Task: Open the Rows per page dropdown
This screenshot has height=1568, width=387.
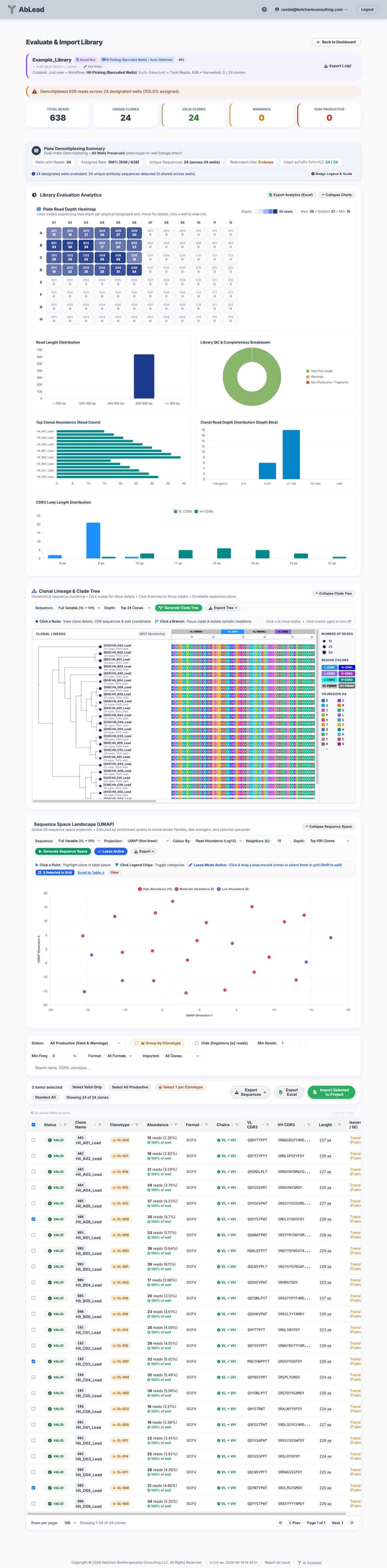Action: tap(69, 1523)
